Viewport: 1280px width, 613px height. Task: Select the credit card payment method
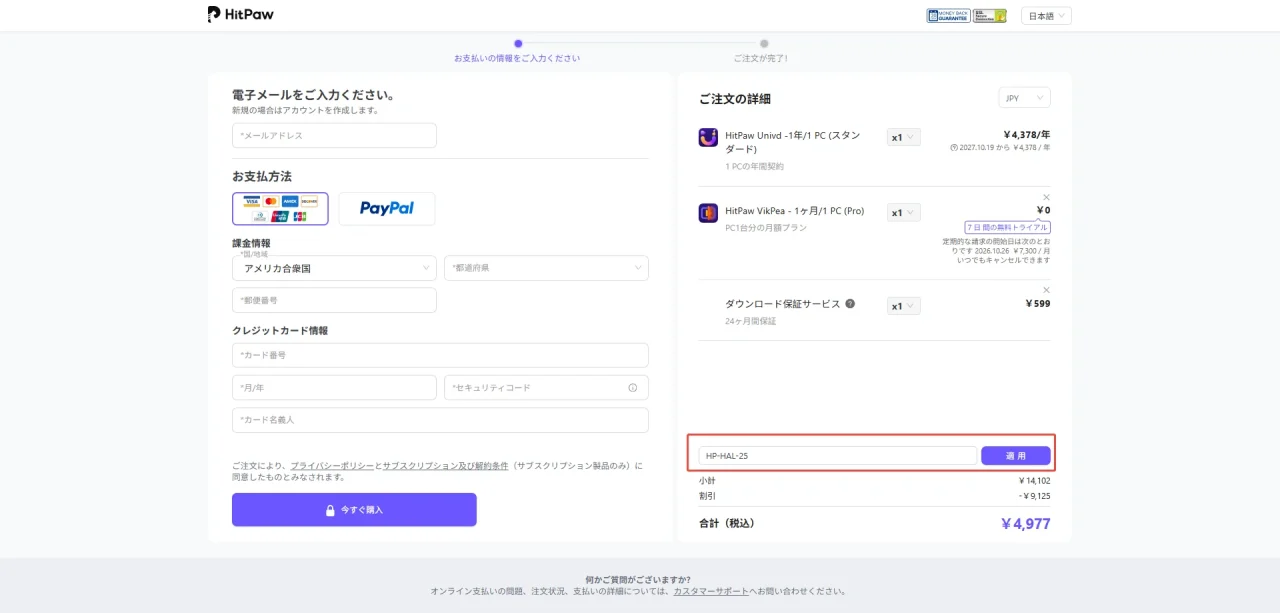pyautogui.click(x=280, y=209)
